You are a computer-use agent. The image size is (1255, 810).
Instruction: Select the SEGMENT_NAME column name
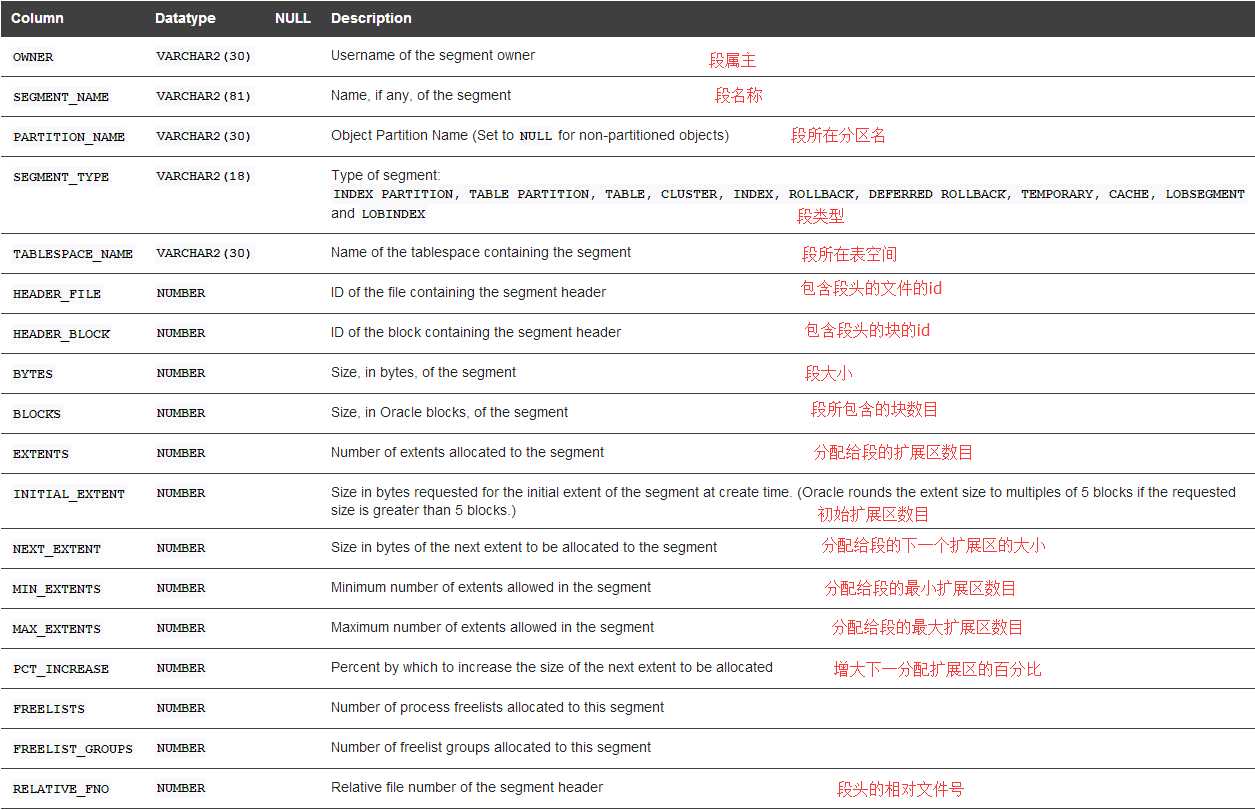pyautogui.click(x=61, y=97)
